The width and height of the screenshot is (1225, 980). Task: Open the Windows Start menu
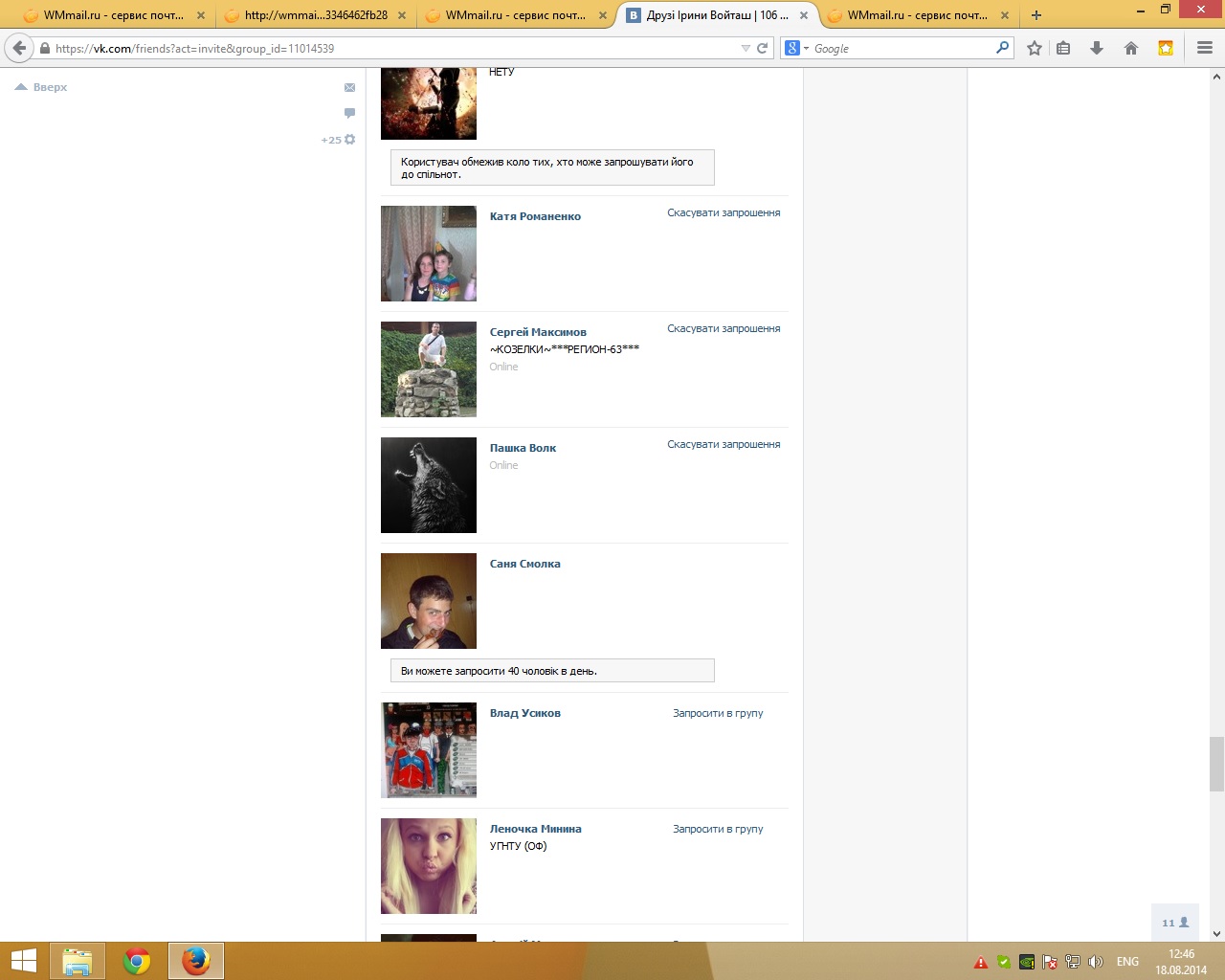(23, 961)
